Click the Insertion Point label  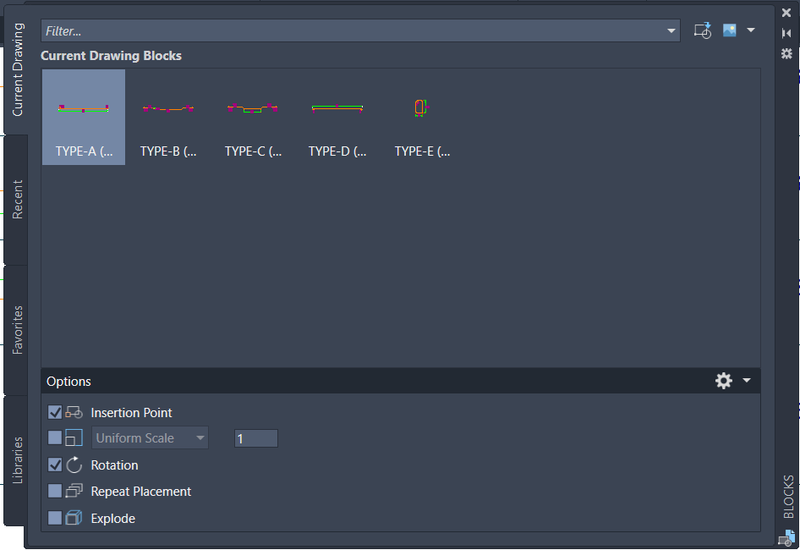131,413
